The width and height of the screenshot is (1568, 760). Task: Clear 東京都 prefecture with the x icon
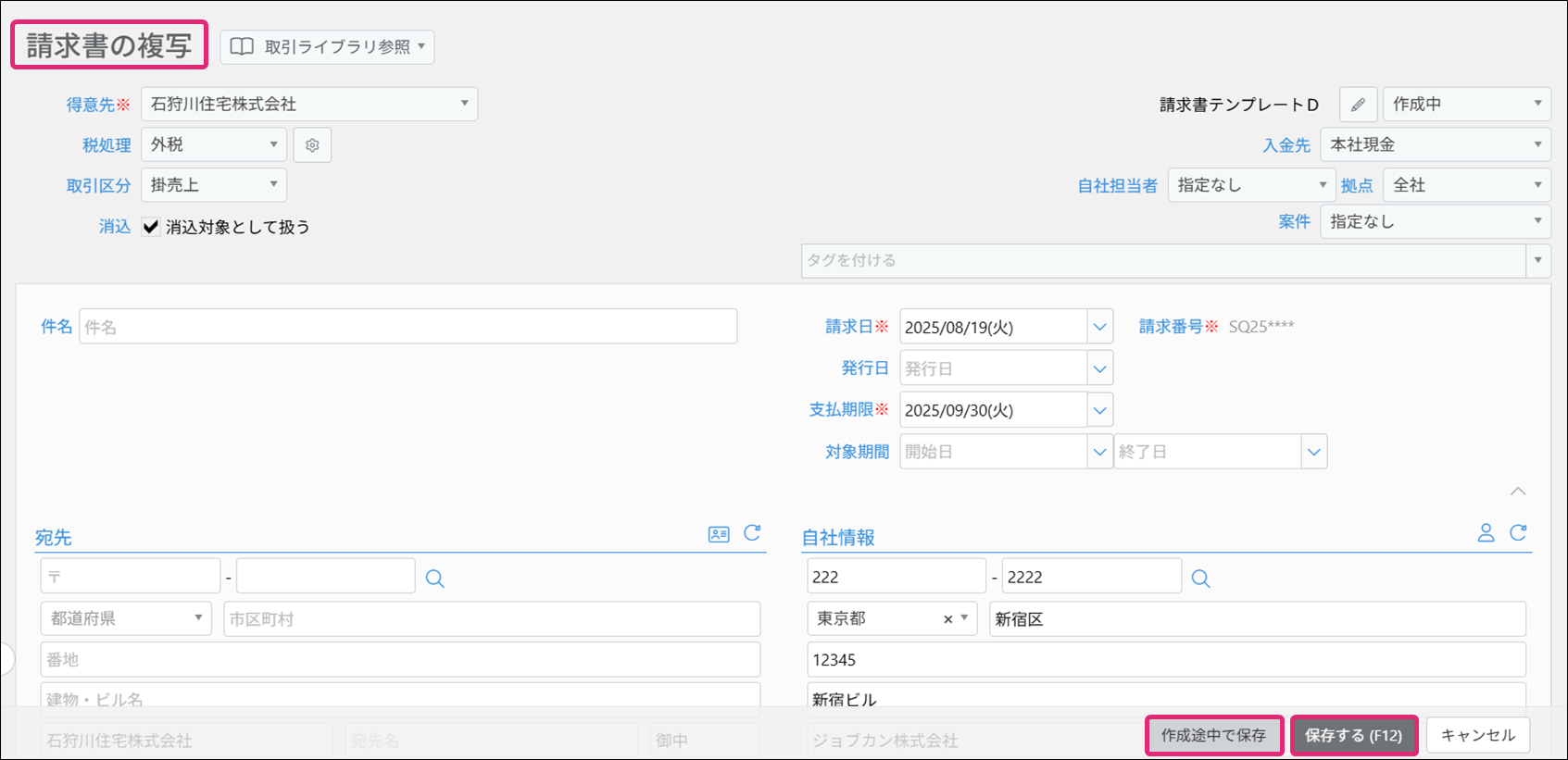point(947,619)
